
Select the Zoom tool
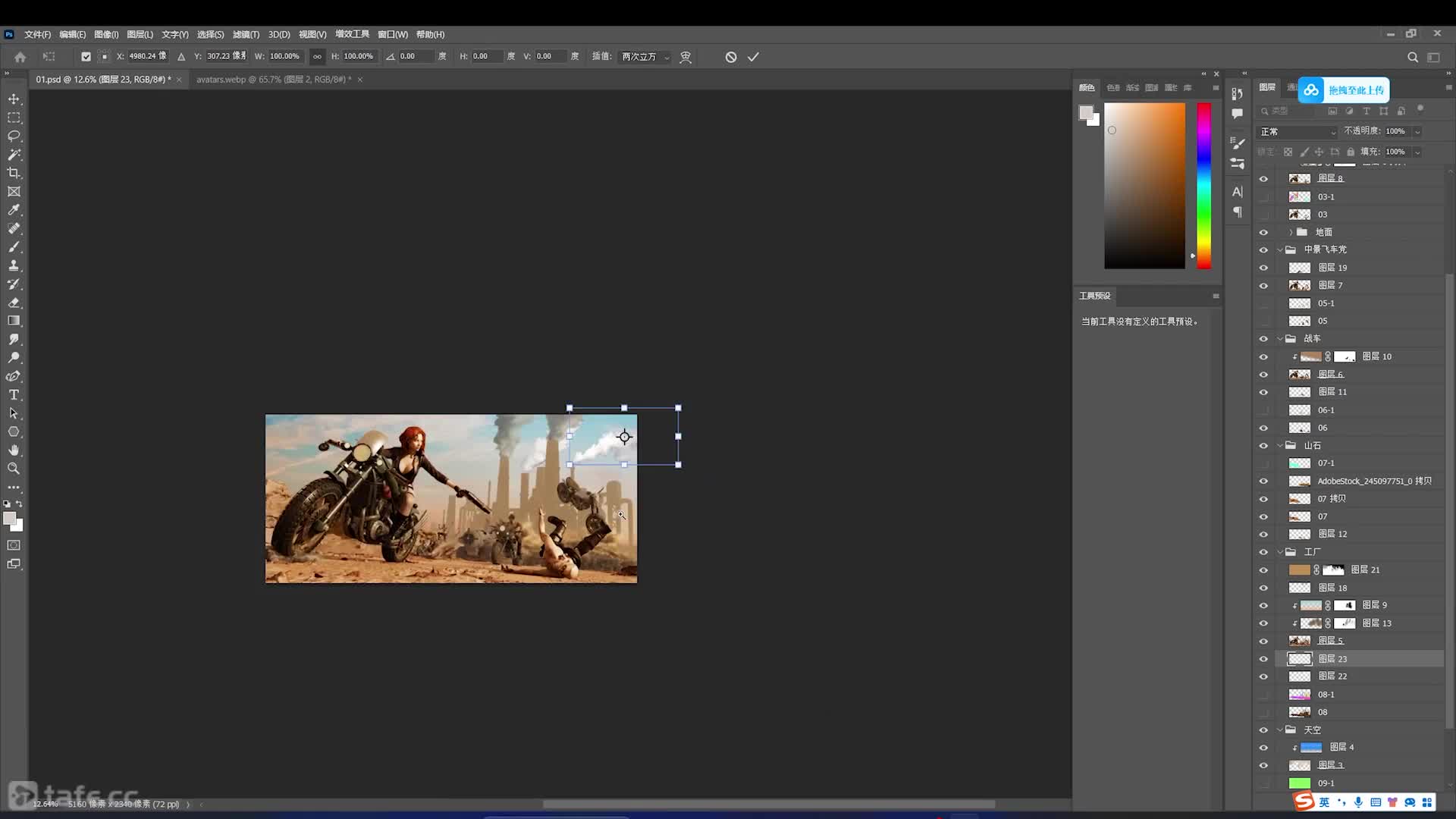14,469
